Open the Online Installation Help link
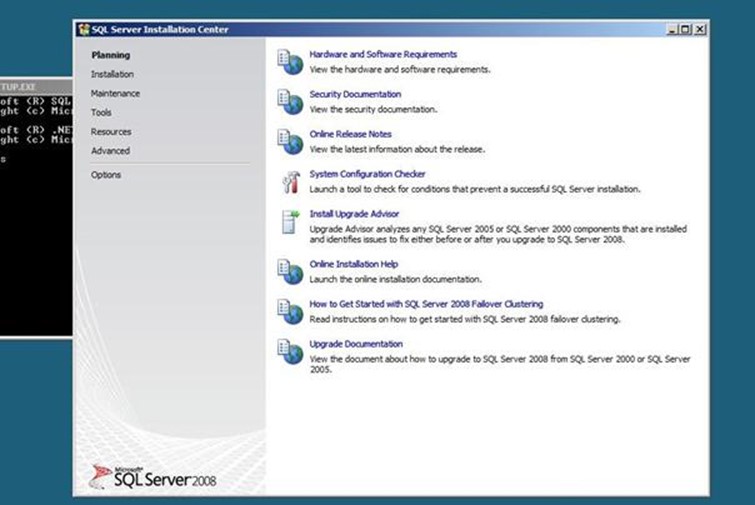The image size is (755, 505). (x=353, y=264)
